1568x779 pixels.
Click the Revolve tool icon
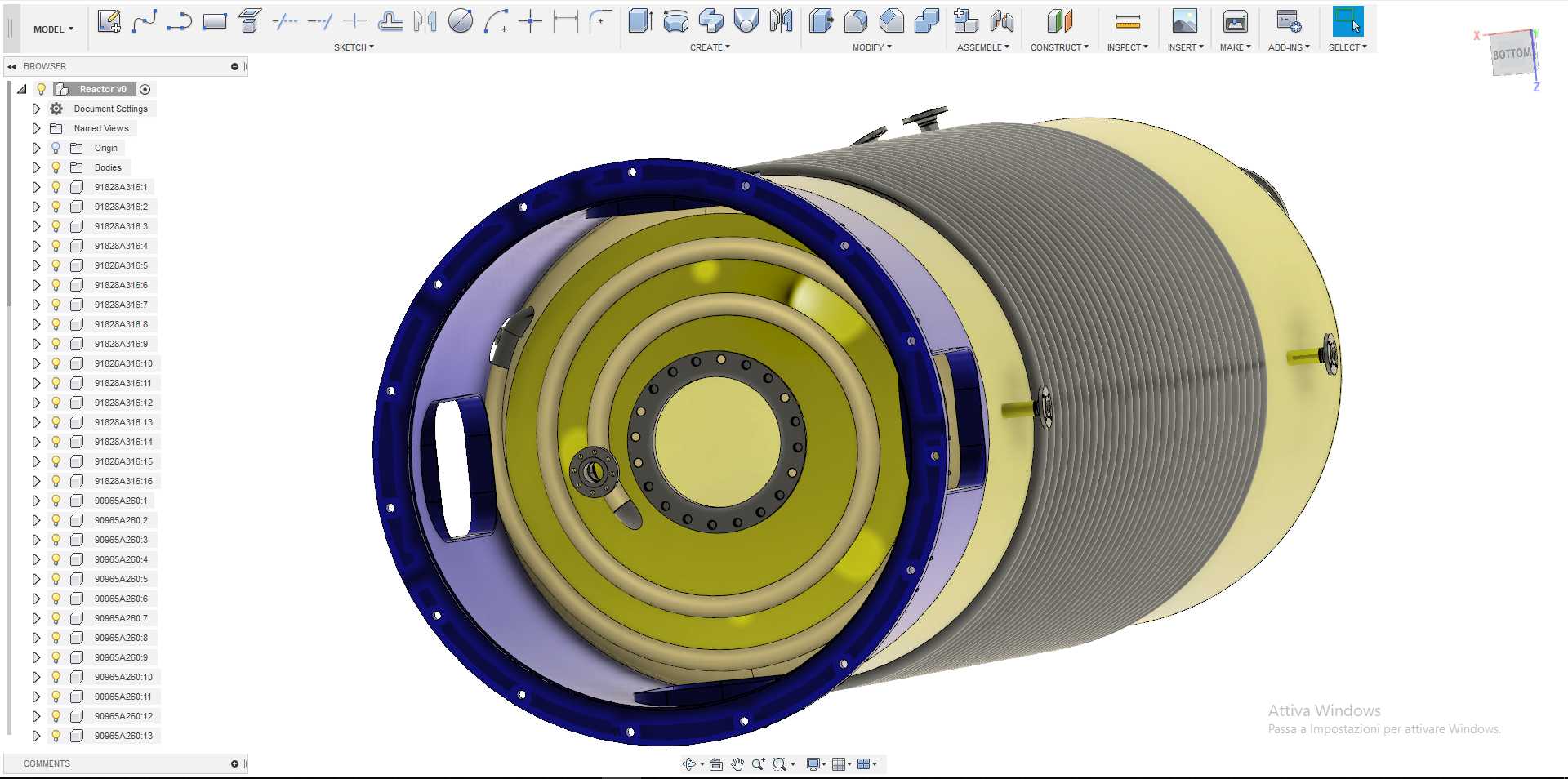(675, 21)
